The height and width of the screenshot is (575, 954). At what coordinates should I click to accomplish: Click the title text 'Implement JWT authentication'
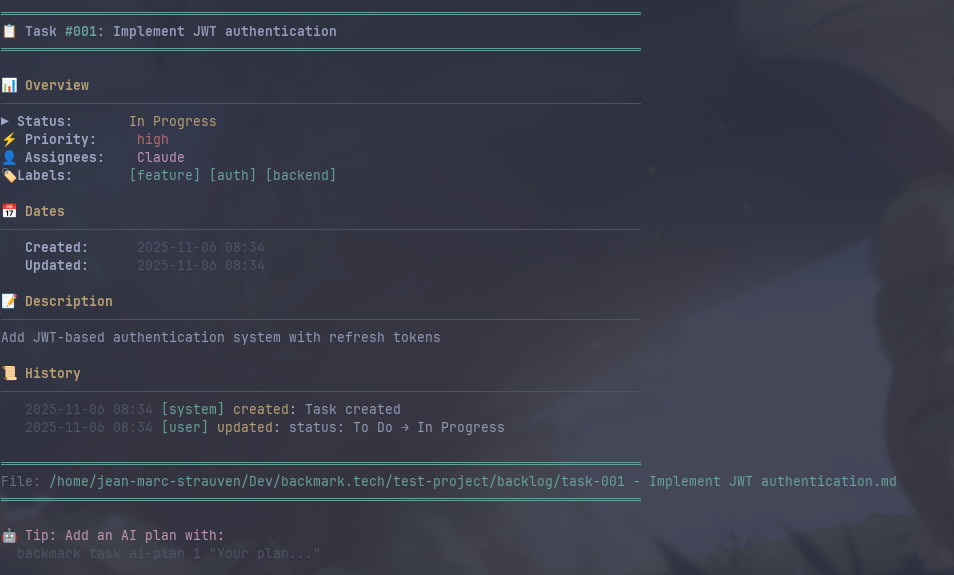tap(225, 31)
